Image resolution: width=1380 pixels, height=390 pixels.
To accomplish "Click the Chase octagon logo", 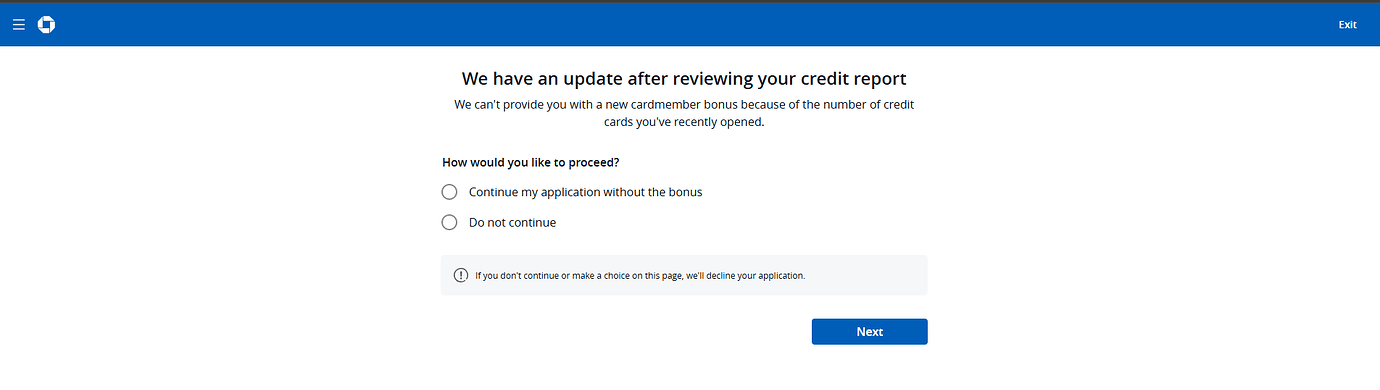I will pyautogui.click(x=46, y=25).
